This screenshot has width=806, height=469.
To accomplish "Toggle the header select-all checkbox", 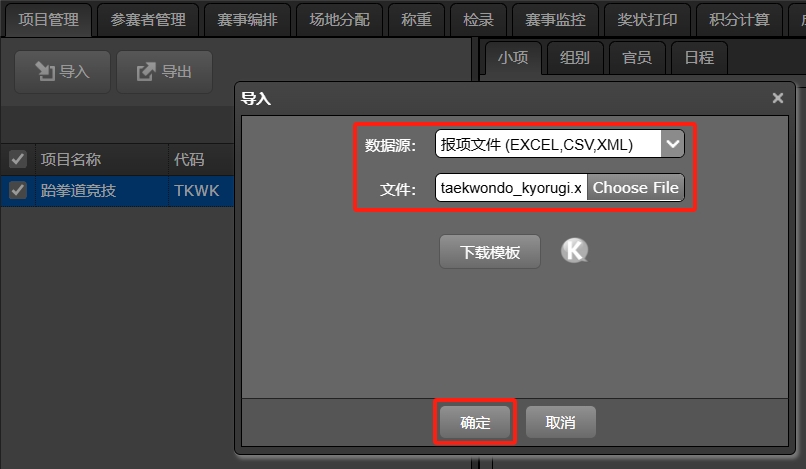I will pos(18,159).
